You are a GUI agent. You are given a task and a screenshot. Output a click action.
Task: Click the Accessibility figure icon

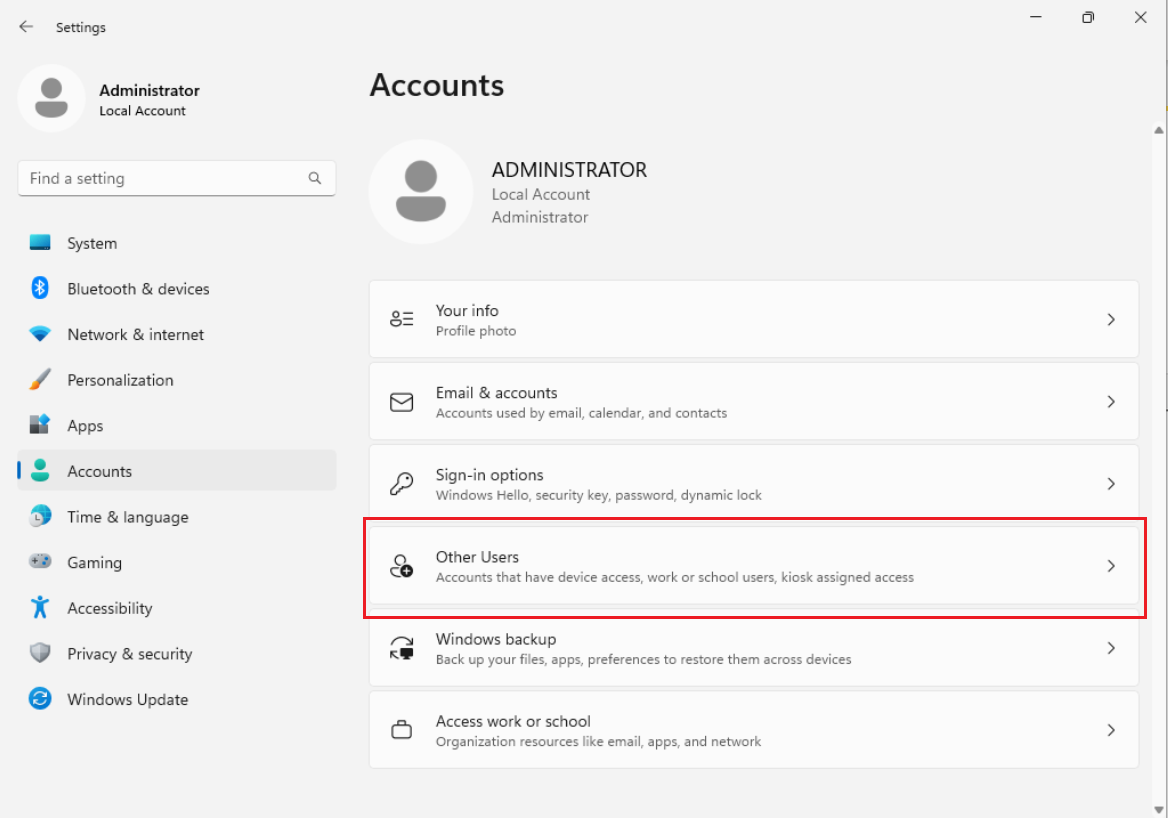40,607
